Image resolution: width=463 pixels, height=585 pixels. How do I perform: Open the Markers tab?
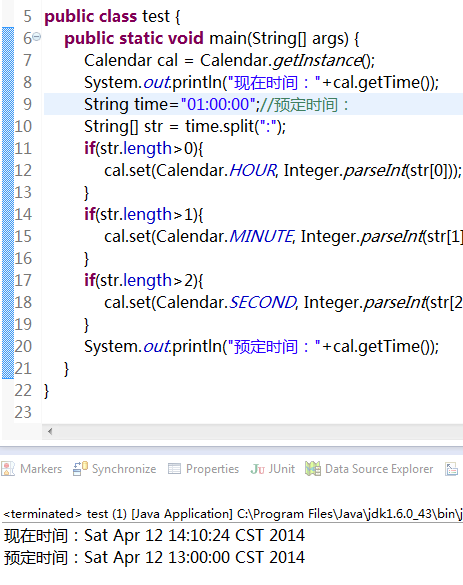tap(32, 469)
